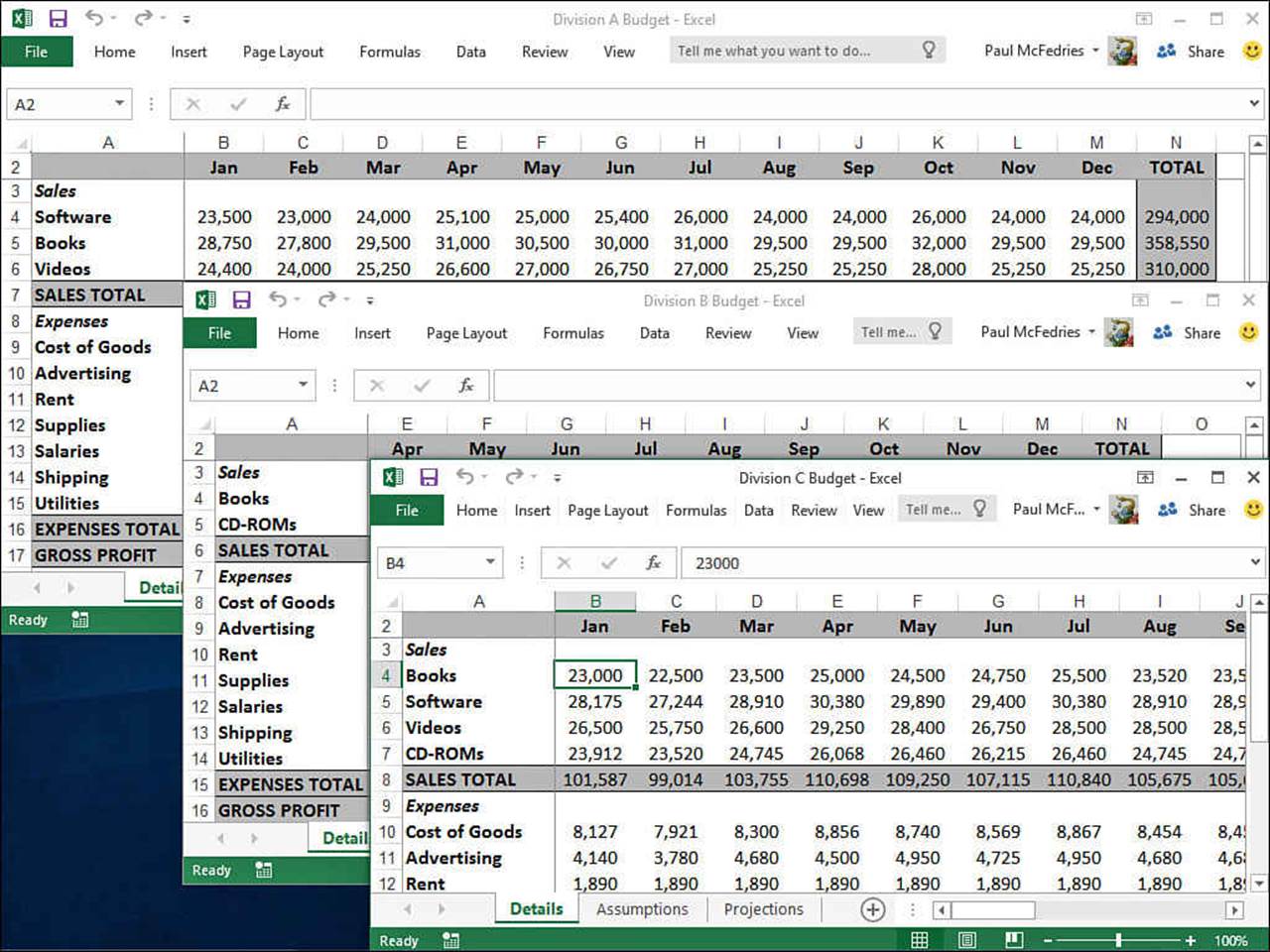Viewport: 1270px width, 952px height.
Task: Select cell B4 containing 23,000 in Division C
Action: click(x=595, y=675)
